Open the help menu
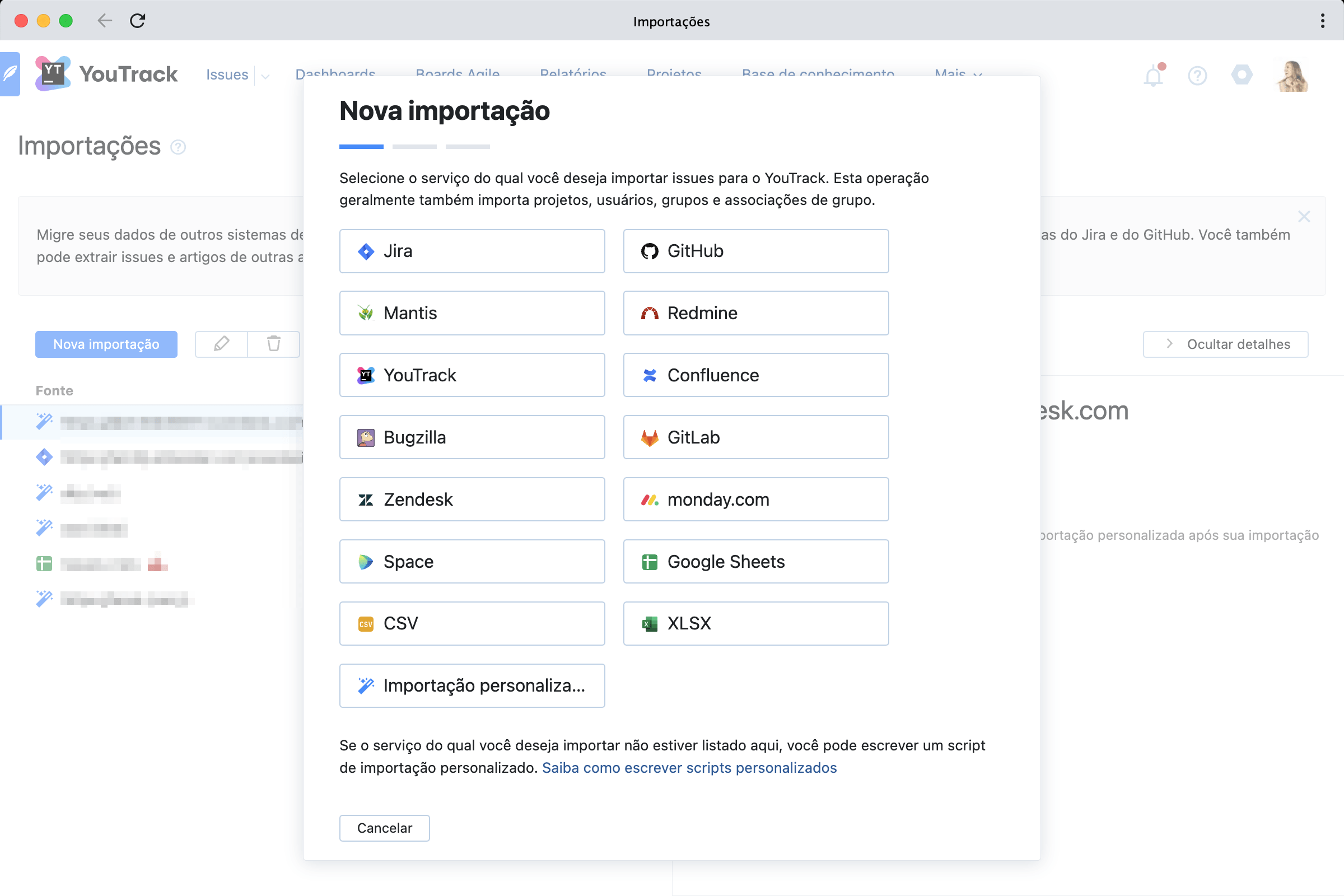Viewport: 1344px width, 896px height. [x=1198, y=76]
